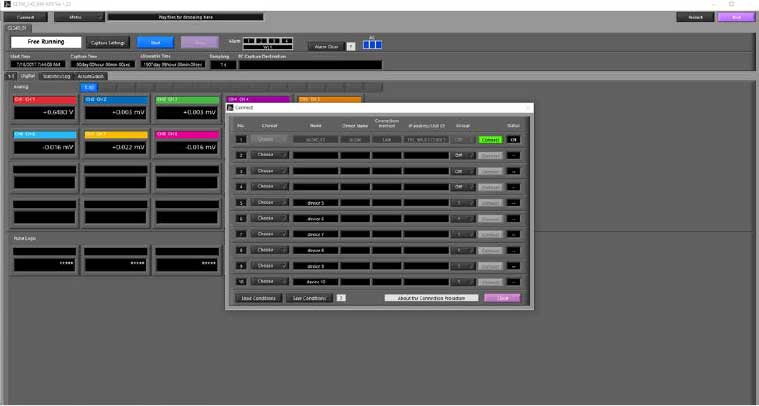Screen dimensions: 759x406
Task: Click CH1 reading +0.6493 V
Action: [x=45, y=113]
